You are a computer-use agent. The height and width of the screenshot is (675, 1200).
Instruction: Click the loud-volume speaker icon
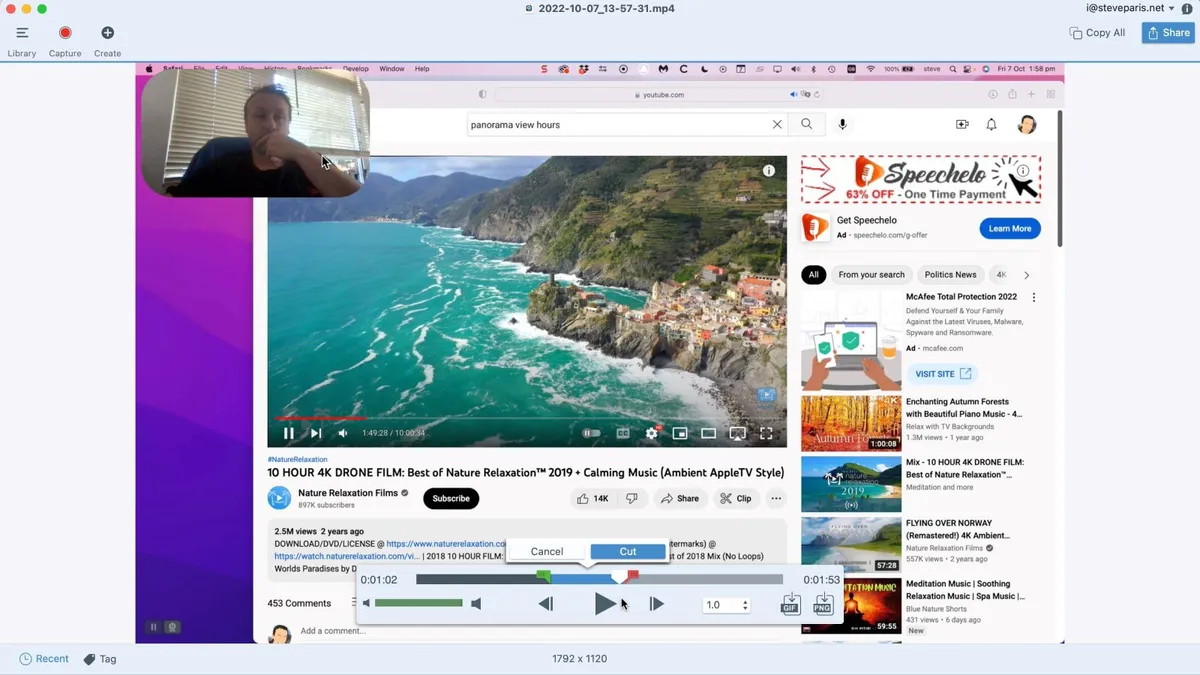(476, 603)
